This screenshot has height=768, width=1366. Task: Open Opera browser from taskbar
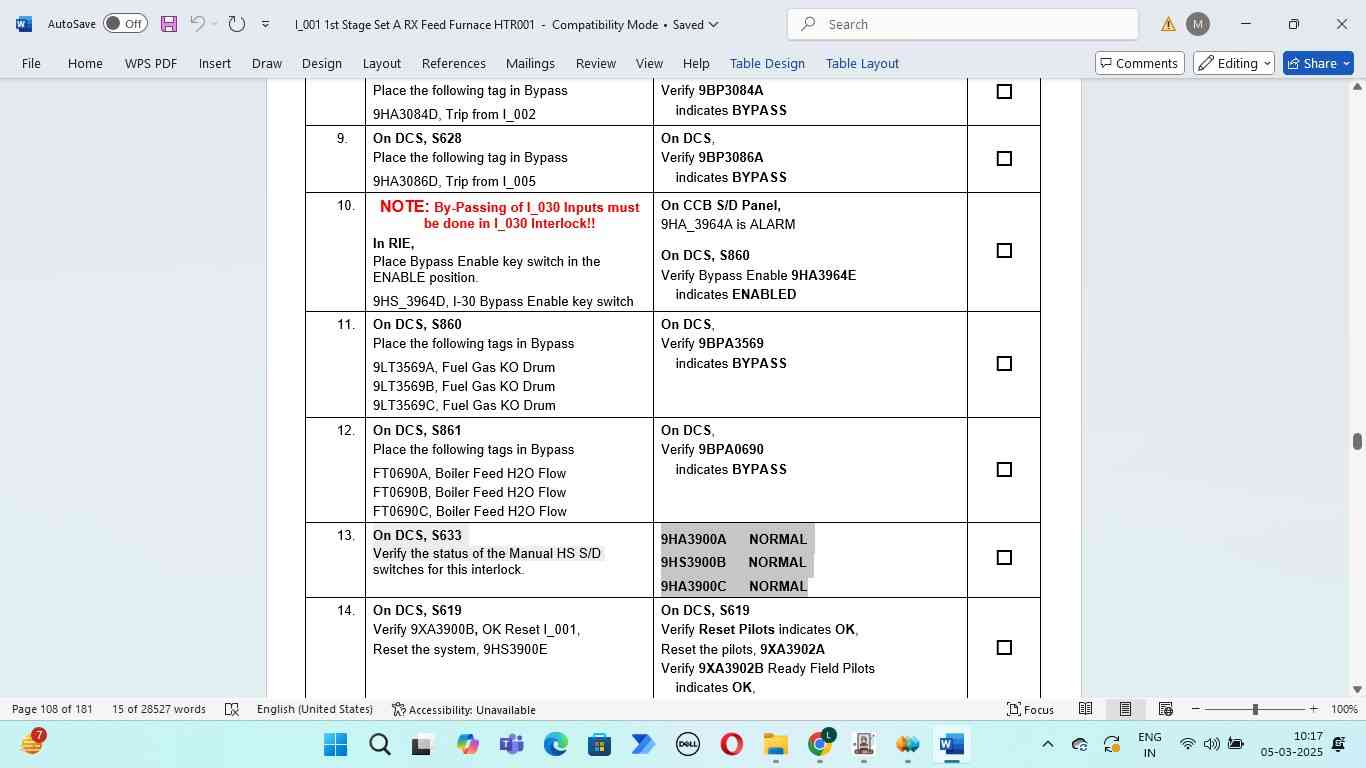click(x=731, y=745)
